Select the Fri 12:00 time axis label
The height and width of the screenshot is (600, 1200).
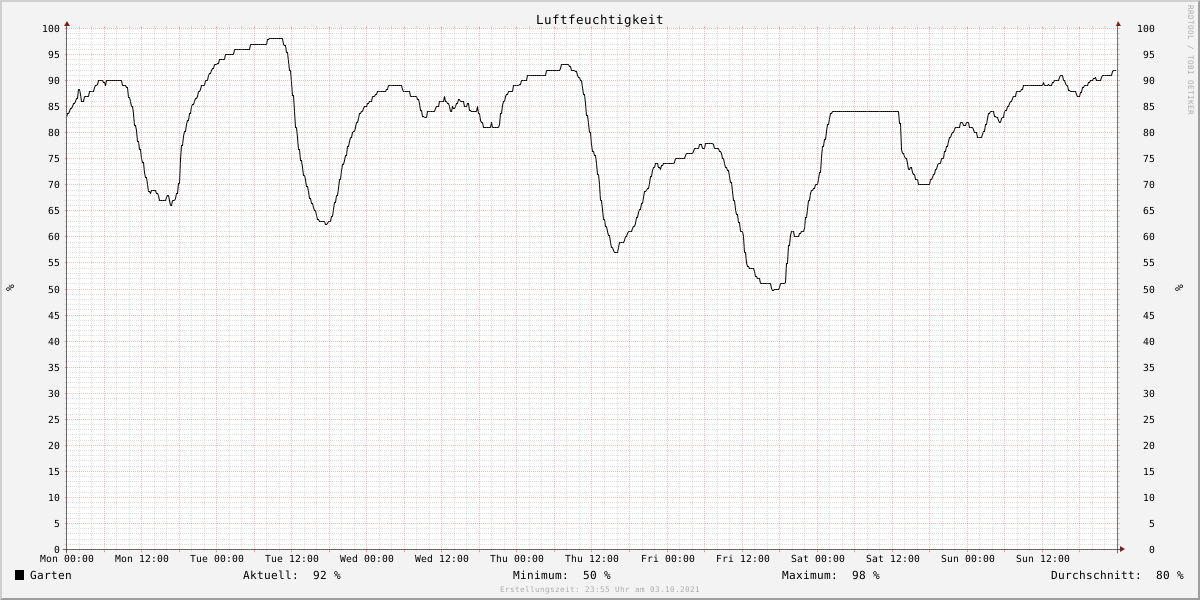point(743,559)
